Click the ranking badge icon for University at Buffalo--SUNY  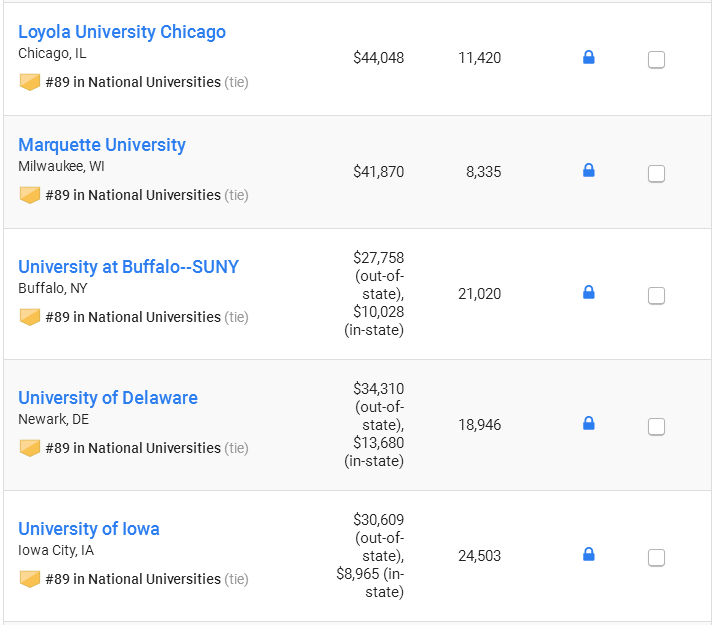(30, 317)
